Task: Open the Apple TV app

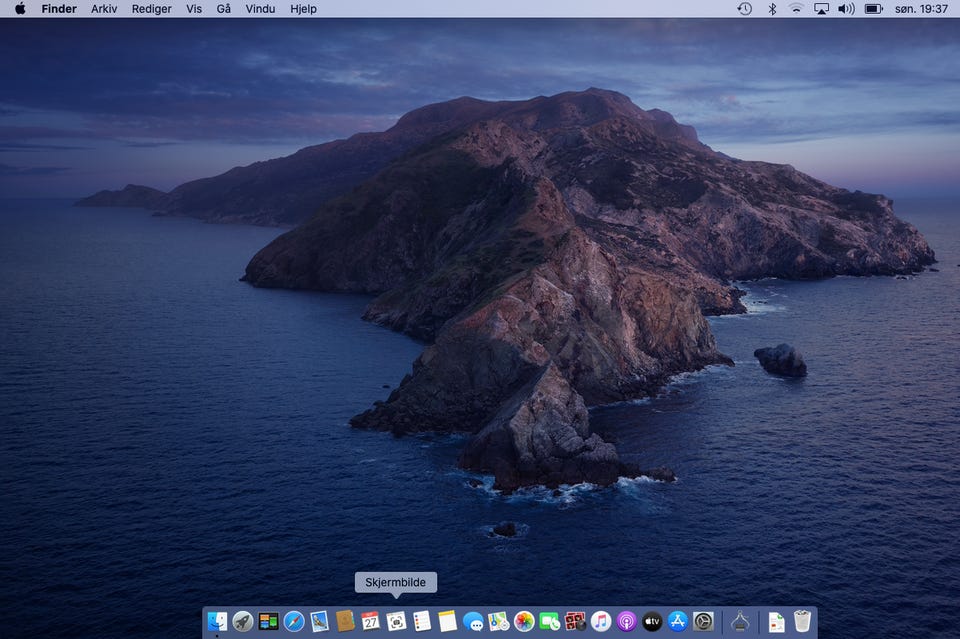Action: pos(652,622)
